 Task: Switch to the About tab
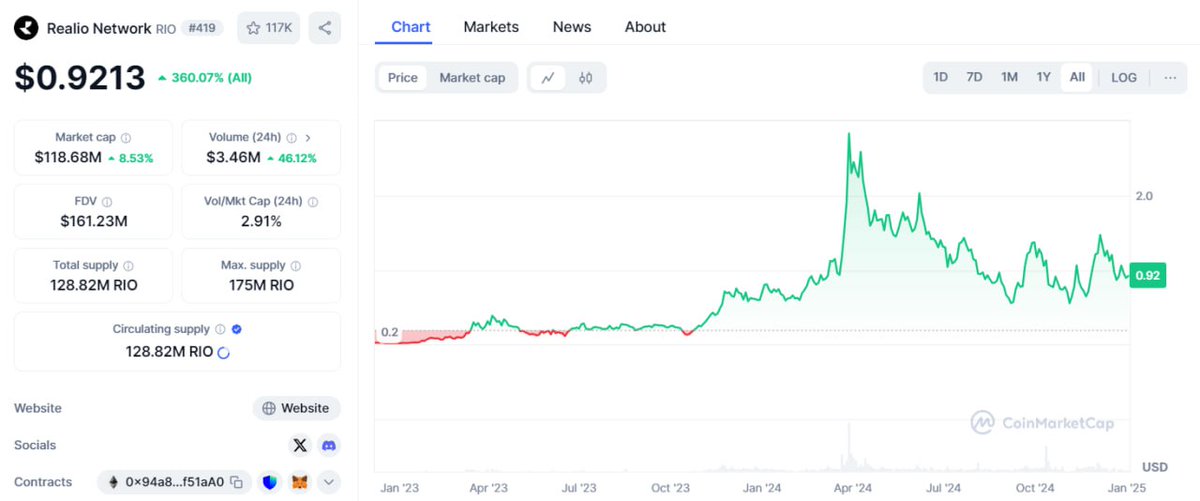pyautogui.click(x=645, y=27)
